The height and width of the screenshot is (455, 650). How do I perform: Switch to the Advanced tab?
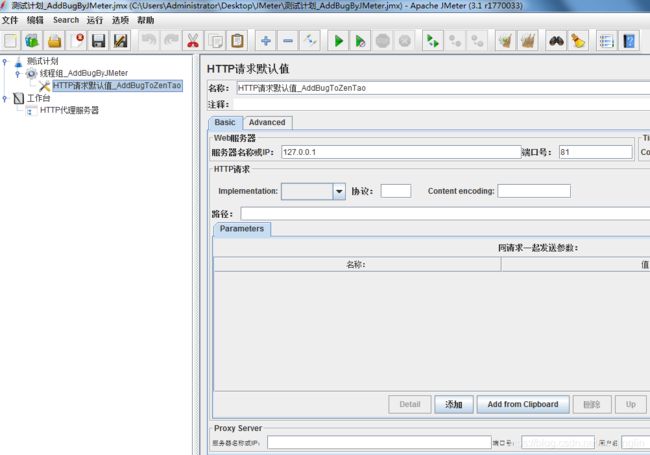(x=267, y=123)
